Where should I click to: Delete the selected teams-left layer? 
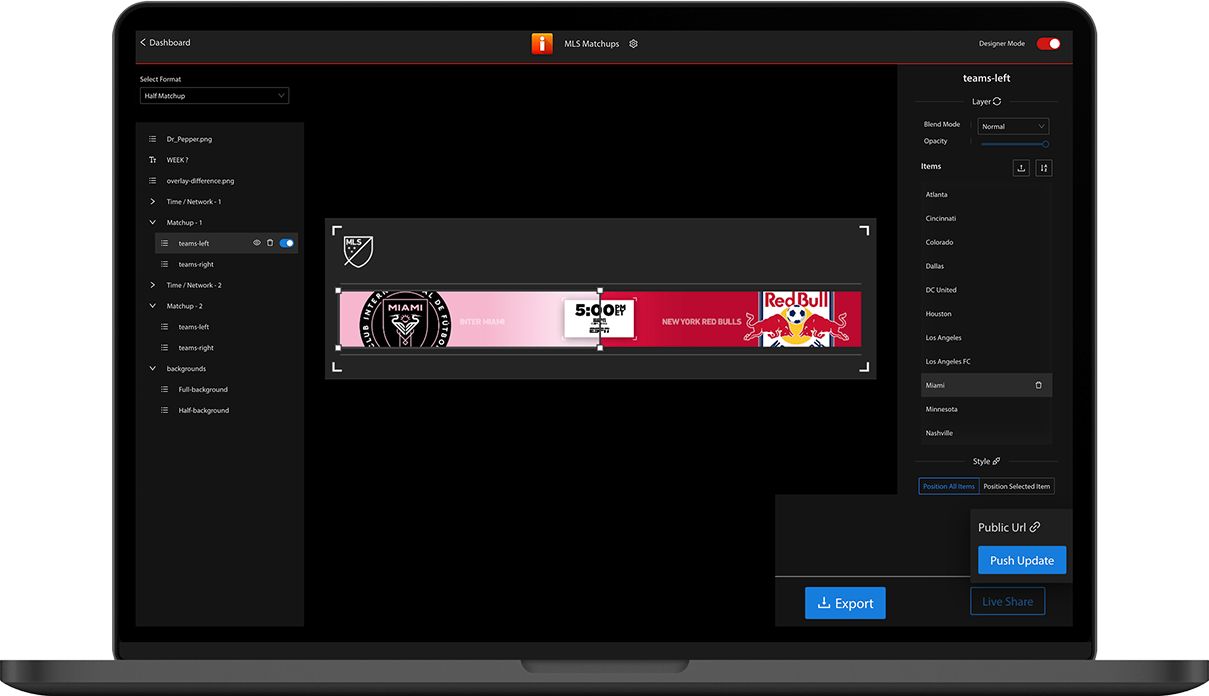pyautogui.click(x=270, y=243)
